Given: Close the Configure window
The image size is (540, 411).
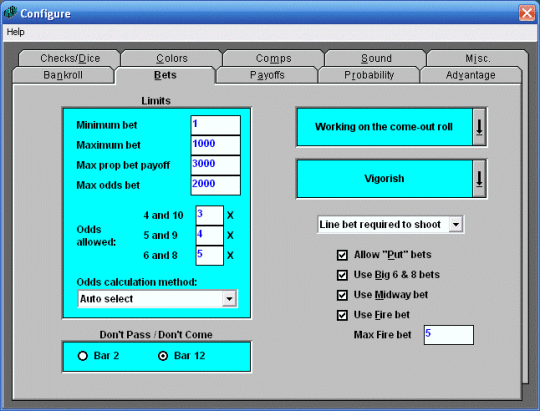Looking at the screenshot, I should click(527, 13).
